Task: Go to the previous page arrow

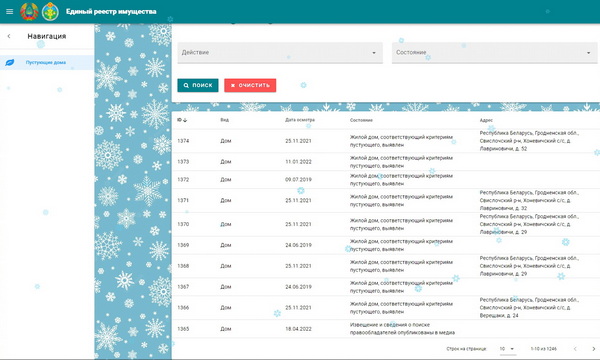Action: click(575, 349)
